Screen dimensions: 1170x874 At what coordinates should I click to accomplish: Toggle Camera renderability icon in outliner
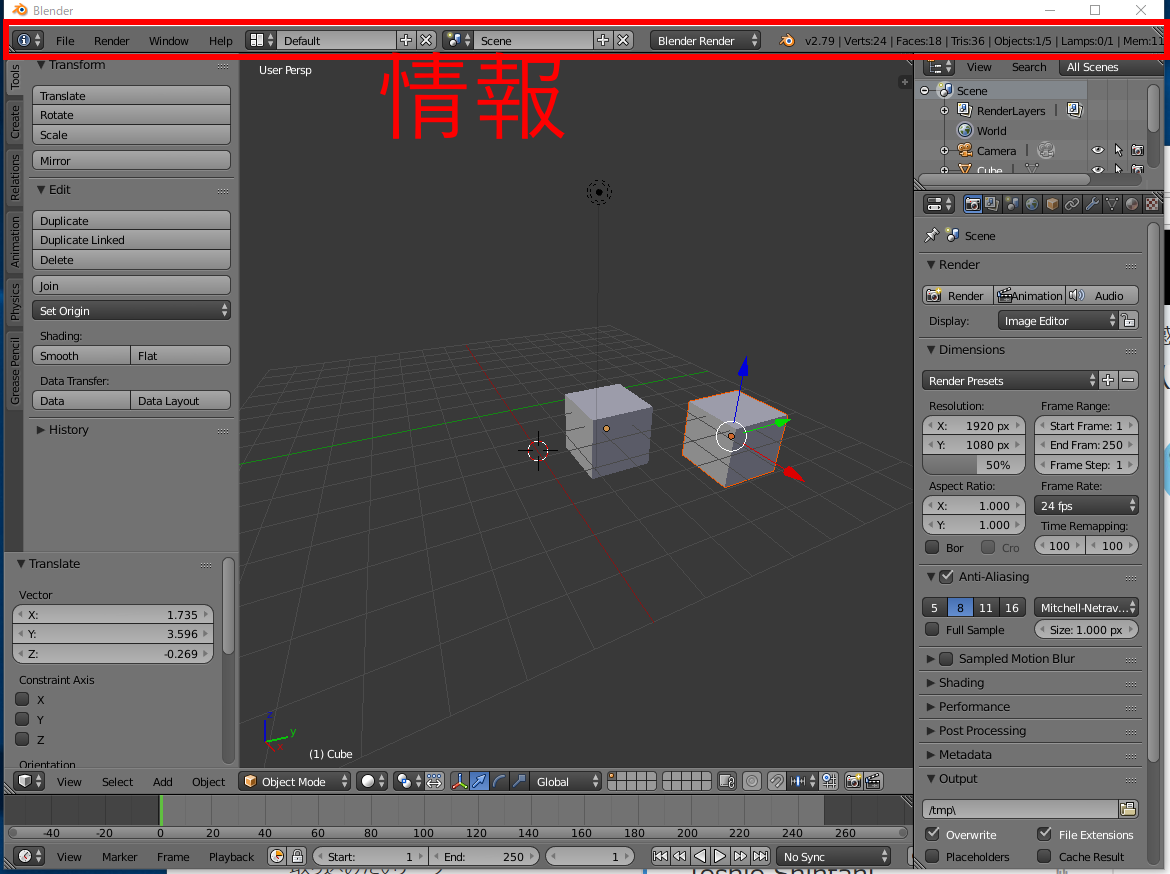click(x=1137, y=150)
